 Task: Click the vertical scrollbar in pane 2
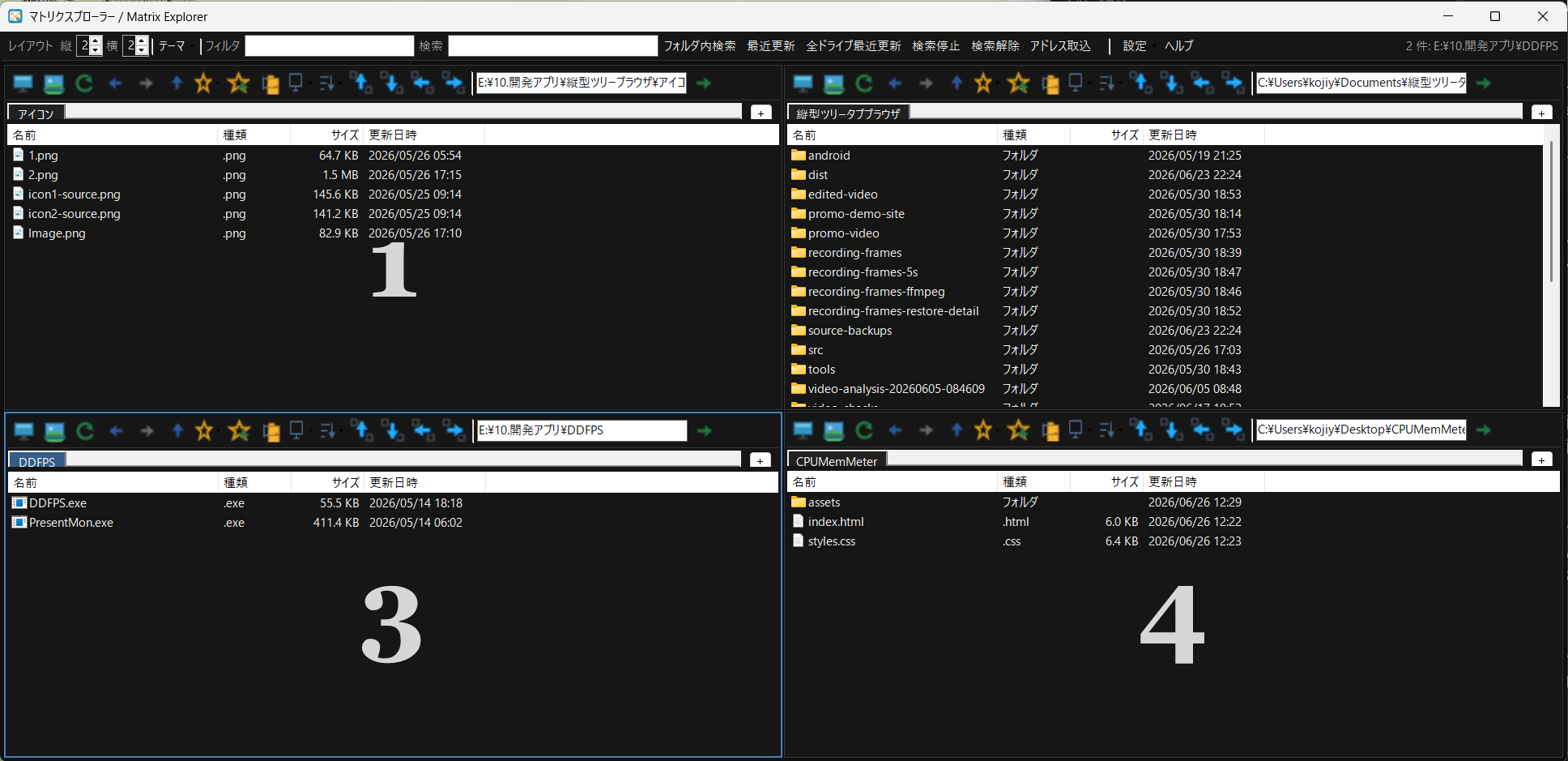pyautogui.click(x=1550, y=211)
